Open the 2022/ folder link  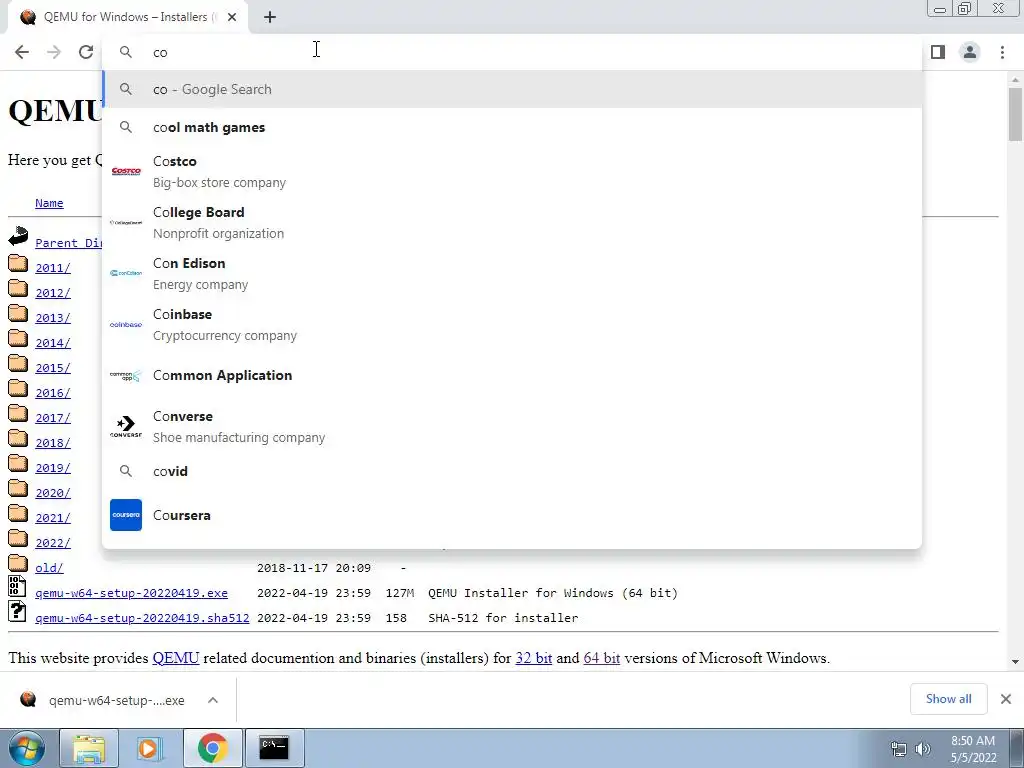53,543
